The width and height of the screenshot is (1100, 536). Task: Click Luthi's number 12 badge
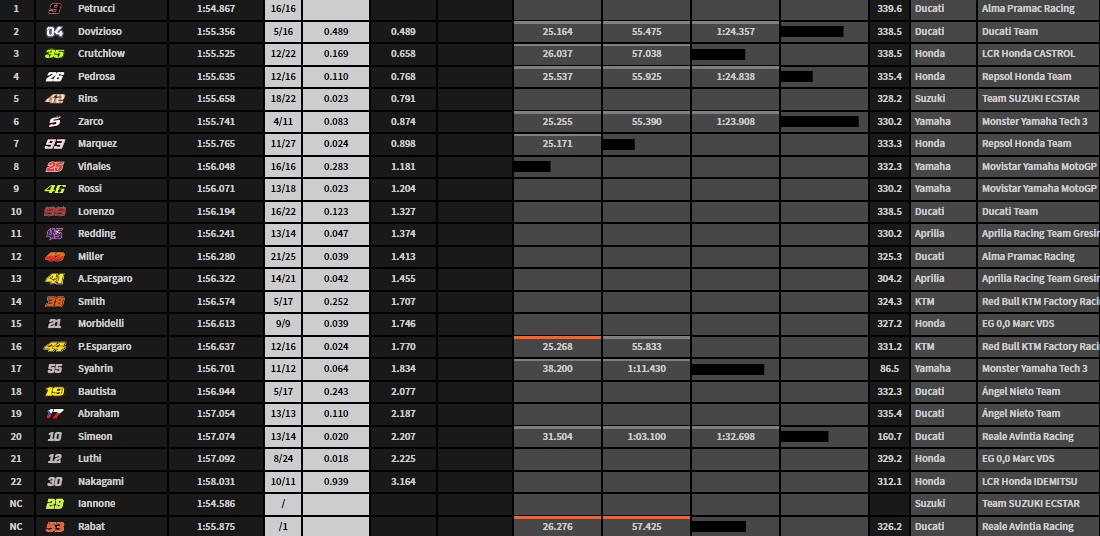[55, 458]
